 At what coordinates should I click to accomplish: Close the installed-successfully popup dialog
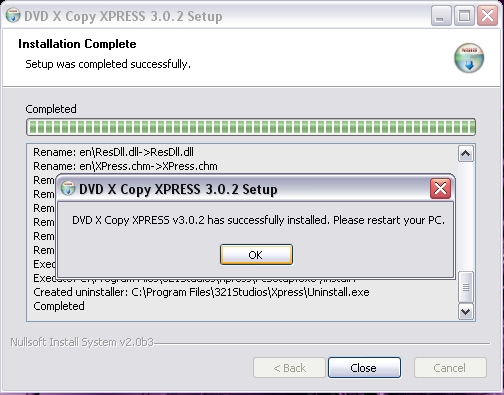(x=440, y=189)
